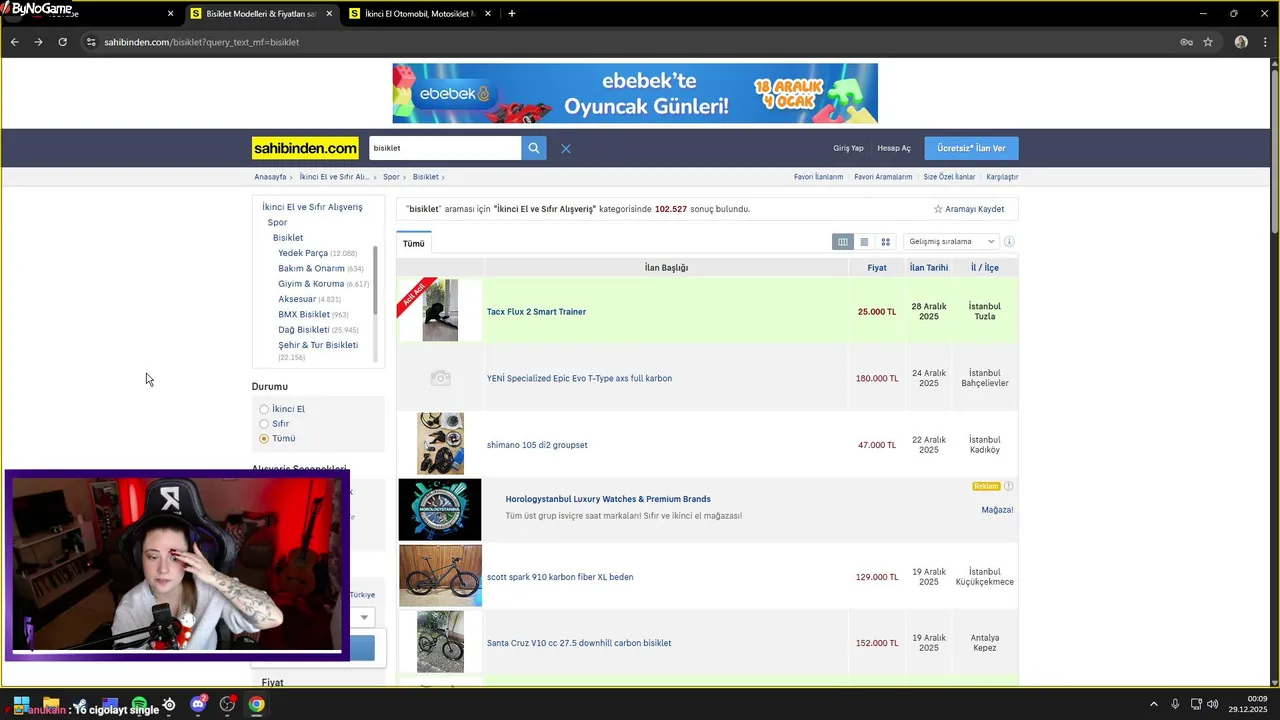Open a new browser tab
Screen dimensions: 1280x720
(512, 14)
